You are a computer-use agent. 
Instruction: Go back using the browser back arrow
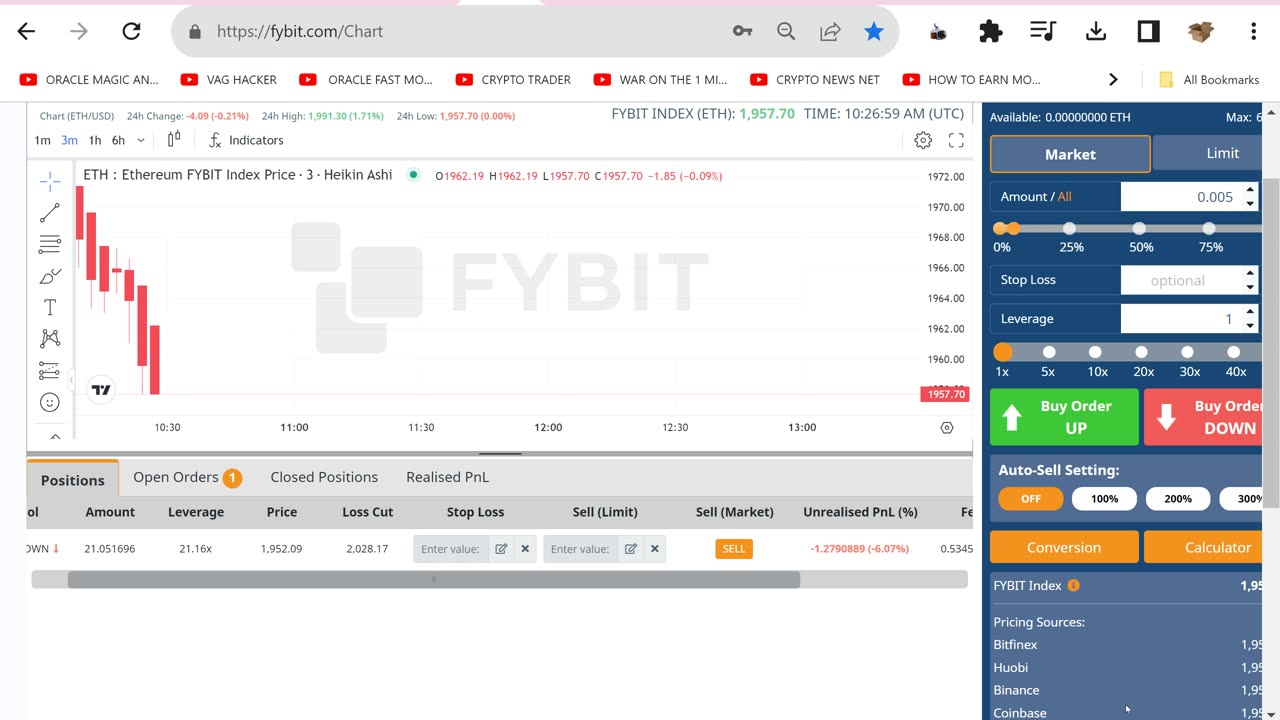(x=26, y=31)
